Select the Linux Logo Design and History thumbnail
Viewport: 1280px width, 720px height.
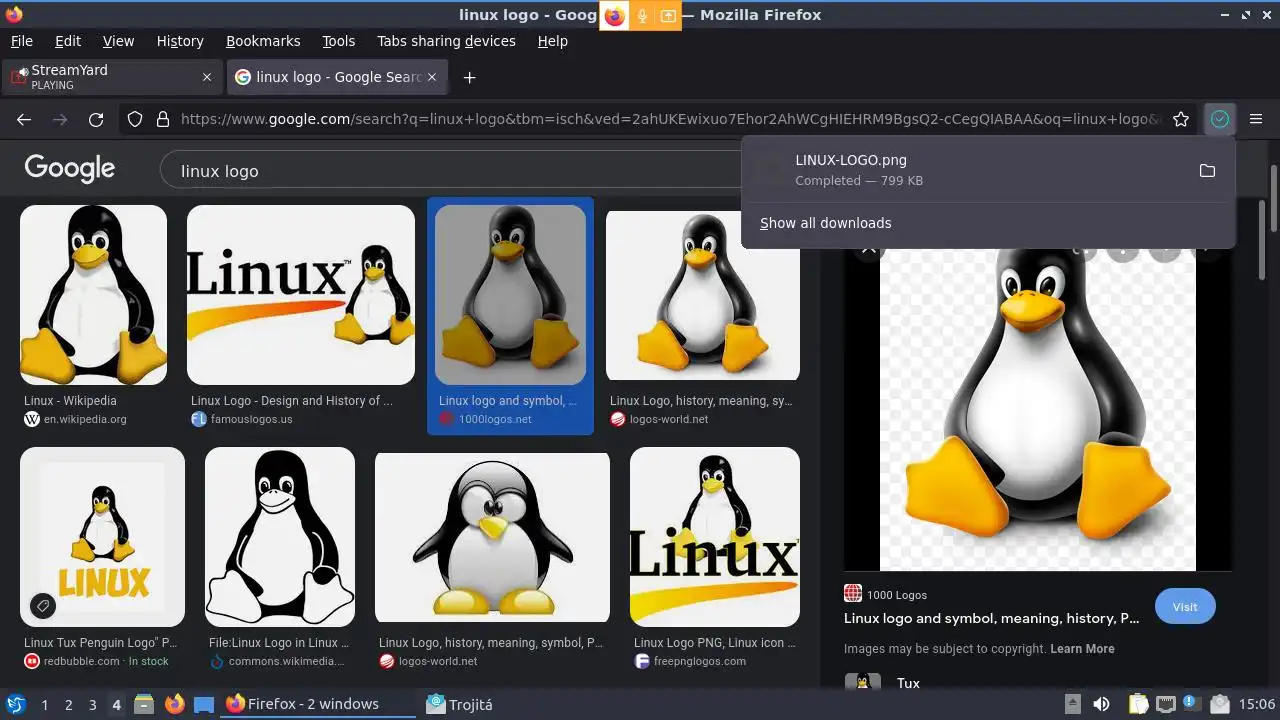[x=301, y=295]
